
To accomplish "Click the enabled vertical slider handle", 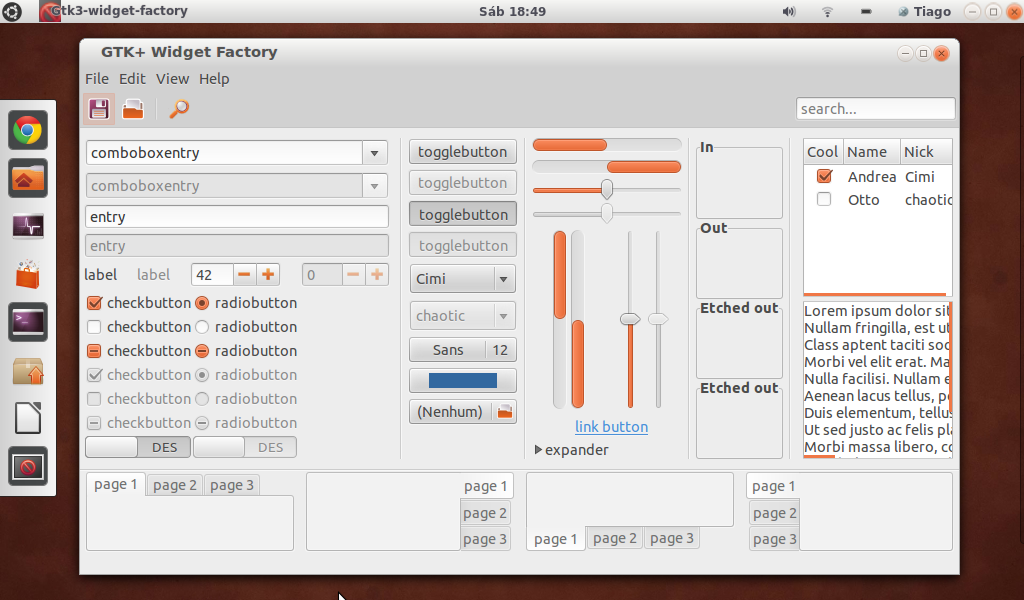I will tap(630, 319).
